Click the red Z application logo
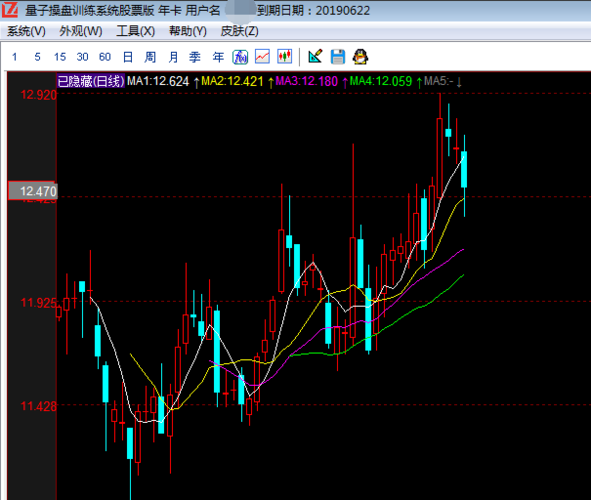The height and width of the screenshot is (500, 591). click(9, 9)
